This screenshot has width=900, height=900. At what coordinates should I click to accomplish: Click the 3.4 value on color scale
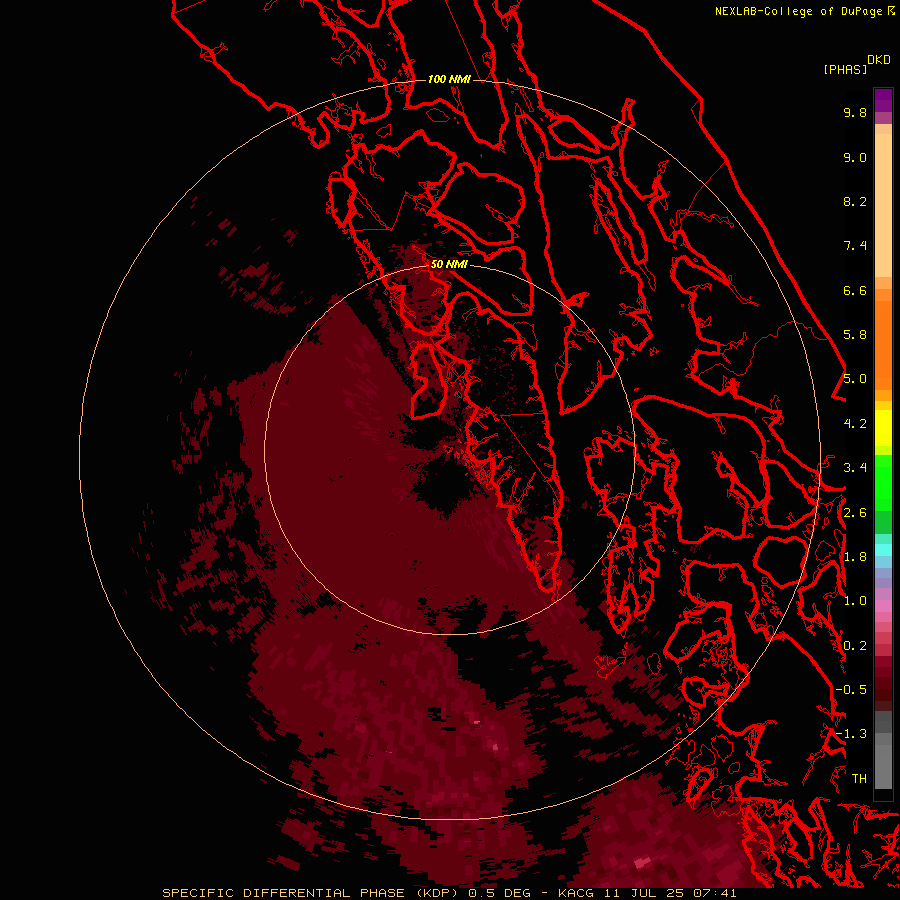tap(855, 468)
